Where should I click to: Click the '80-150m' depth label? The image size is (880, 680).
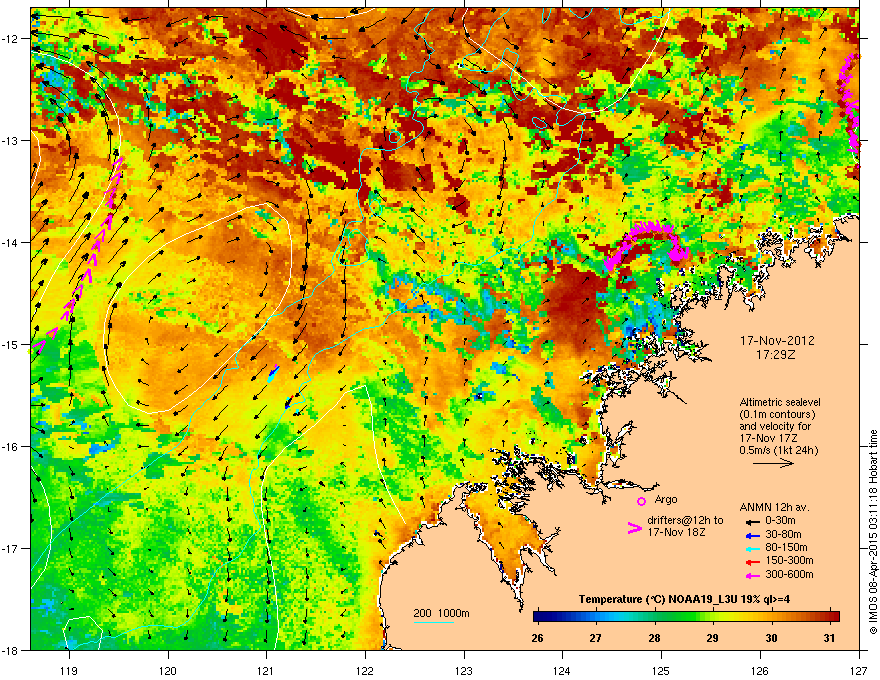pyautogui.click(x=786, y=548)
